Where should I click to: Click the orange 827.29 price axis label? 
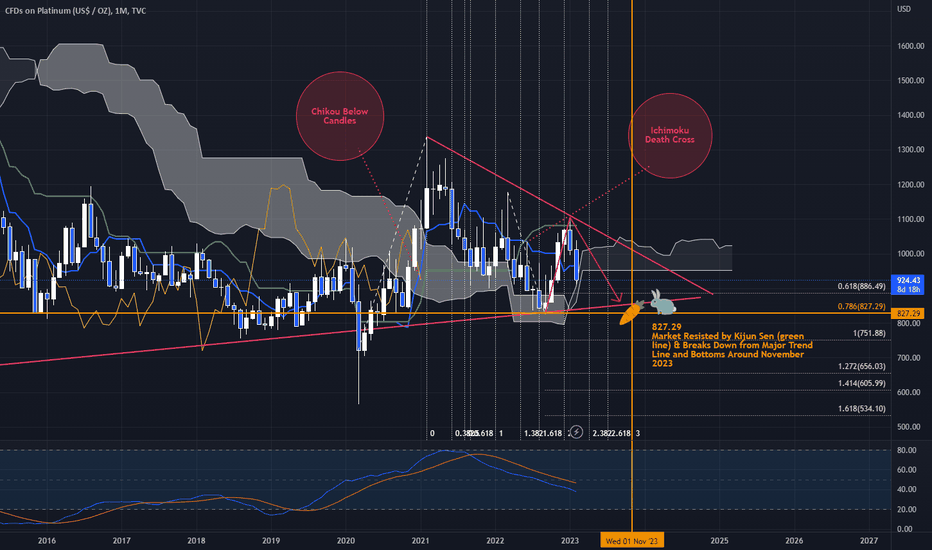click(908, 313)
